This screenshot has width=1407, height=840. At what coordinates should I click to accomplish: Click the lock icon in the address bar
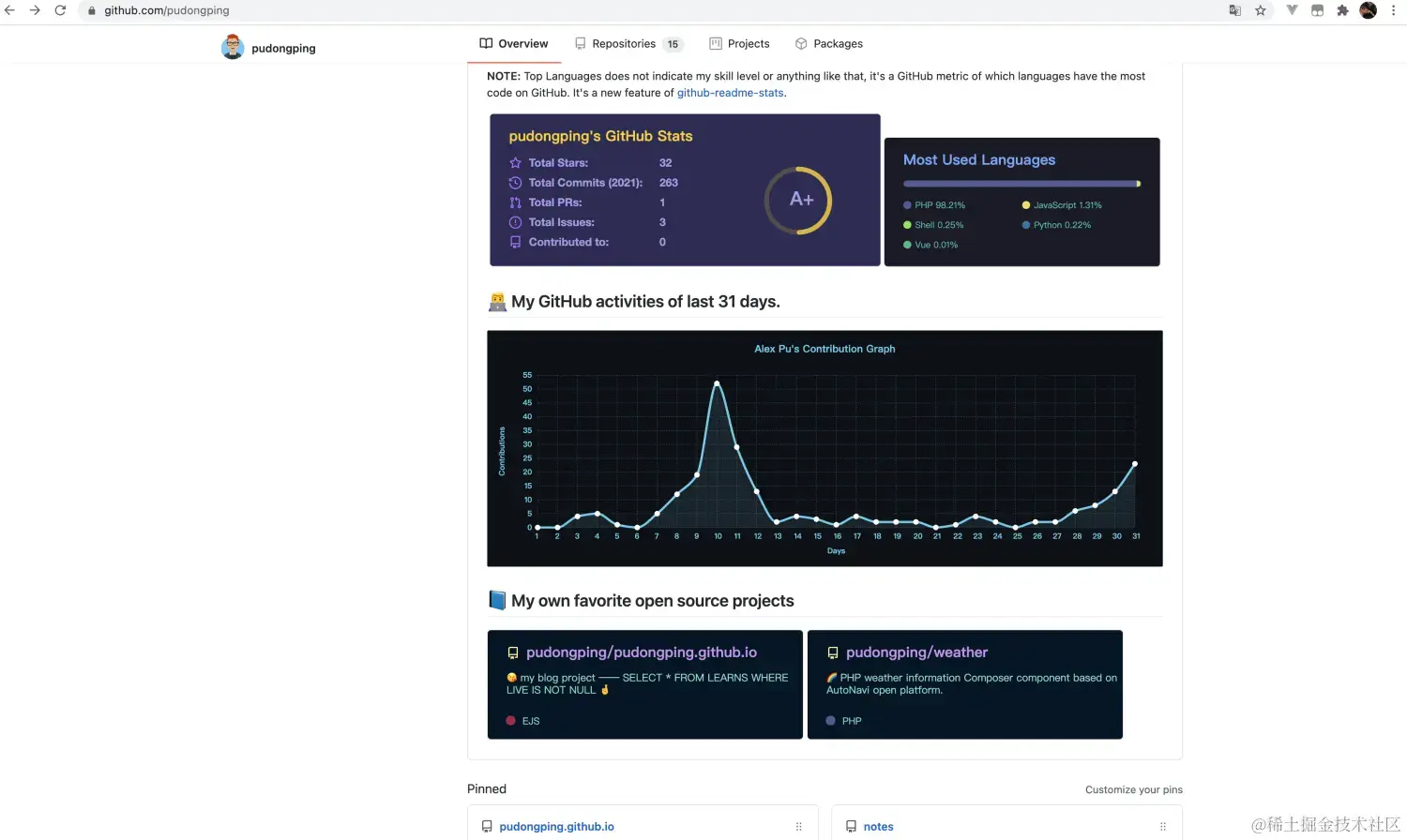coord(92,10)
